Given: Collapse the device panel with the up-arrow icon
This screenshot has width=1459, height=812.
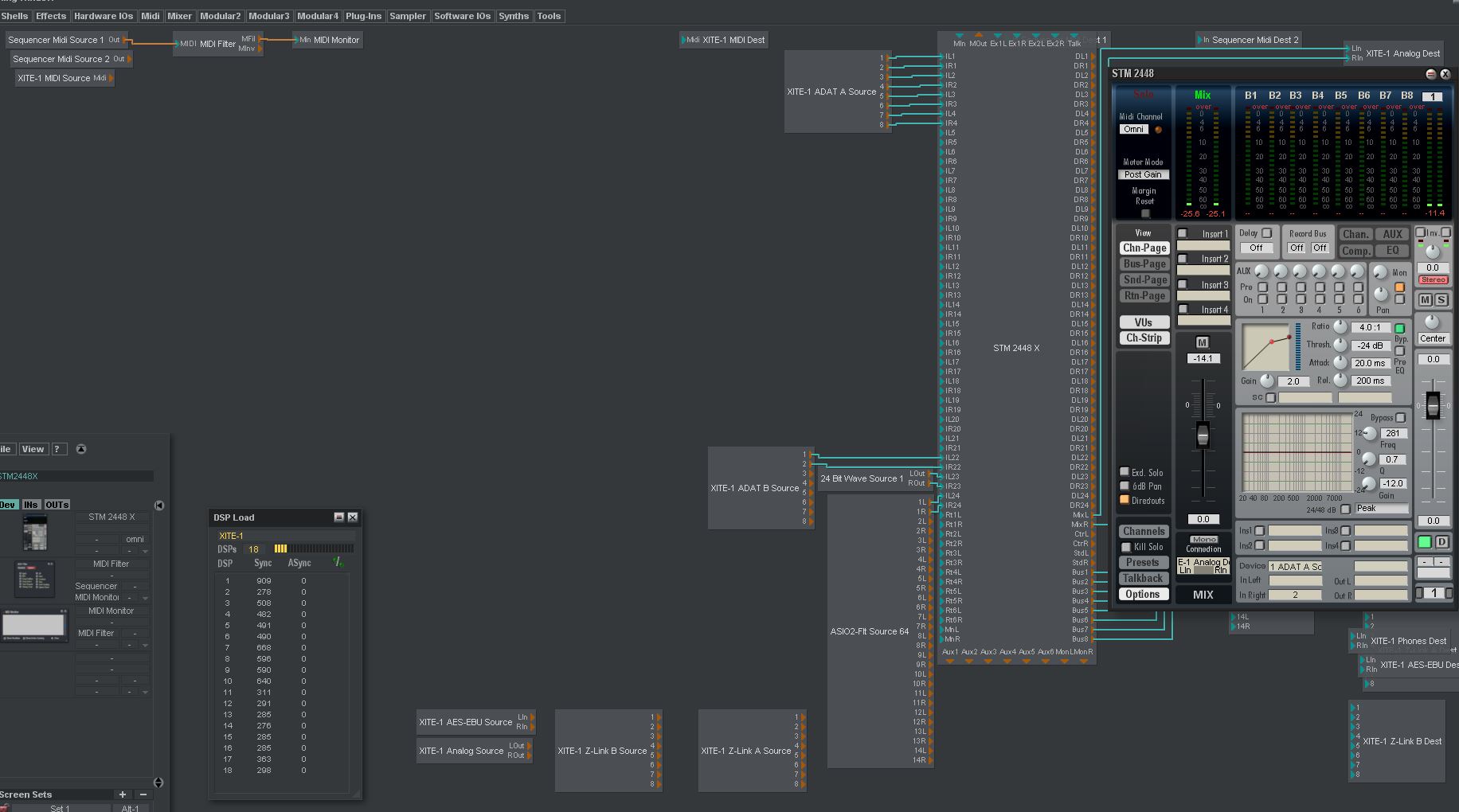Looking at the screenshot, I should coord(81,449).
